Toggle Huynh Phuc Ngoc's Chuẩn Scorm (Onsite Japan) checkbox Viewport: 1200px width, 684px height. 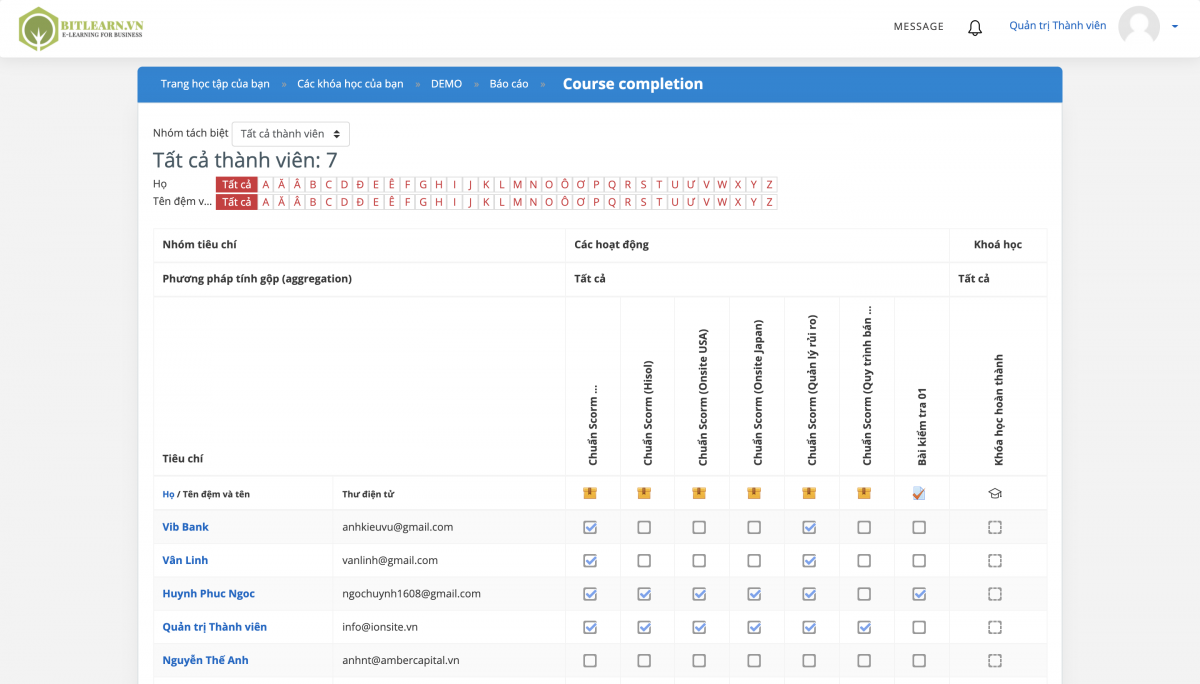754,594
